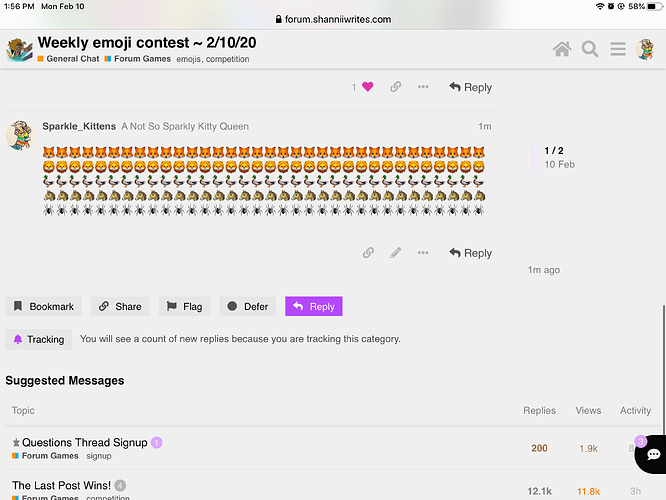Click the forum logo next to topic title
Screen dimensions: 666x500
click(20, 50)
